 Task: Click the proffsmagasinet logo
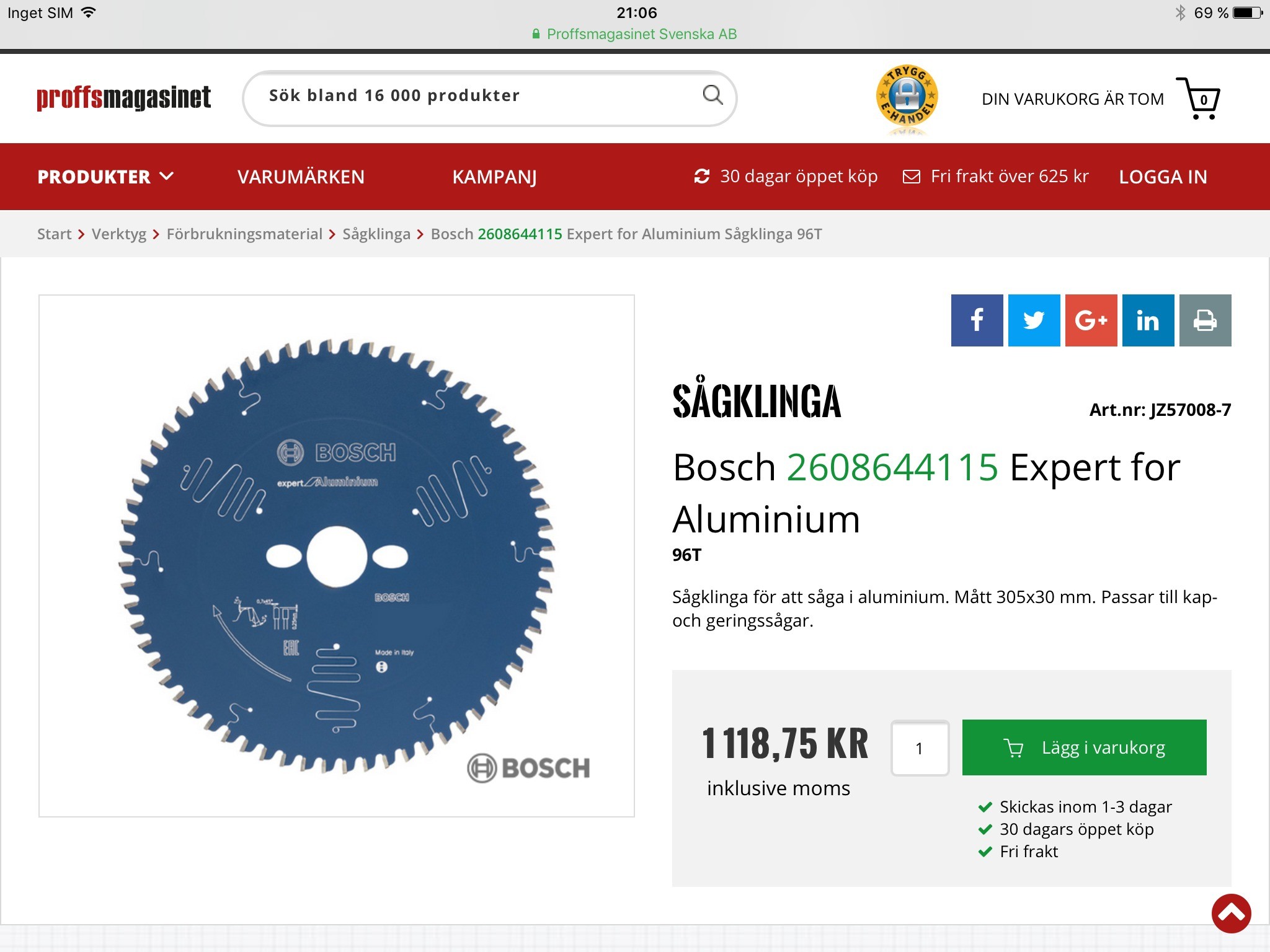pos(123,98)
